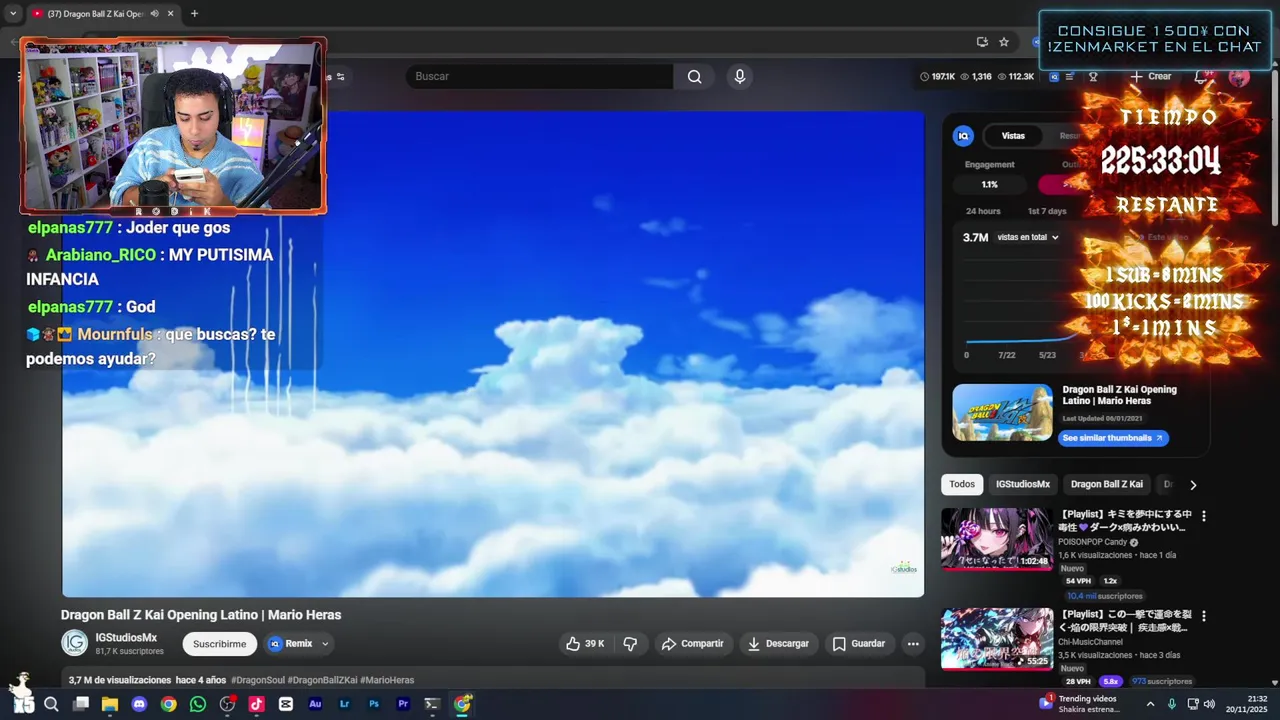Activate voice search microphone icon
Image resolution: width=1280 pixels, height=720 pixels.
(x=739, y=77)
